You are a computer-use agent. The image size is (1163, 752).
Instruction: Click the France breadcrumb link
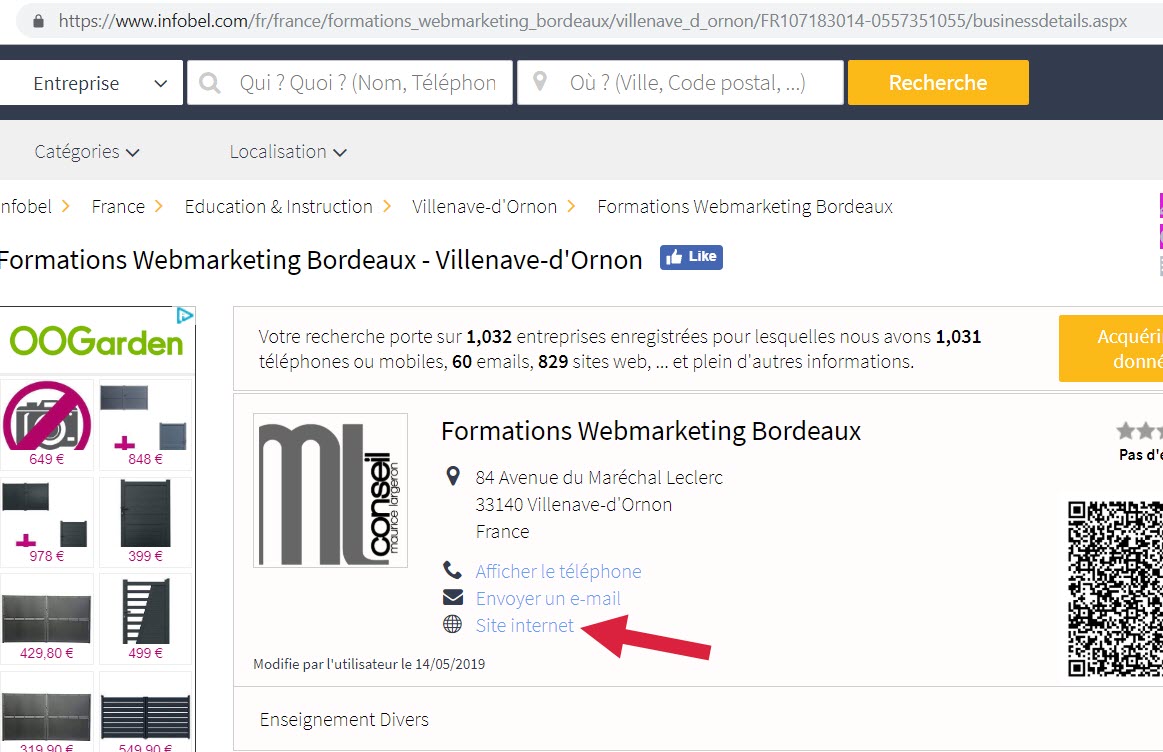pyautogui.click(x=118, y=206)
